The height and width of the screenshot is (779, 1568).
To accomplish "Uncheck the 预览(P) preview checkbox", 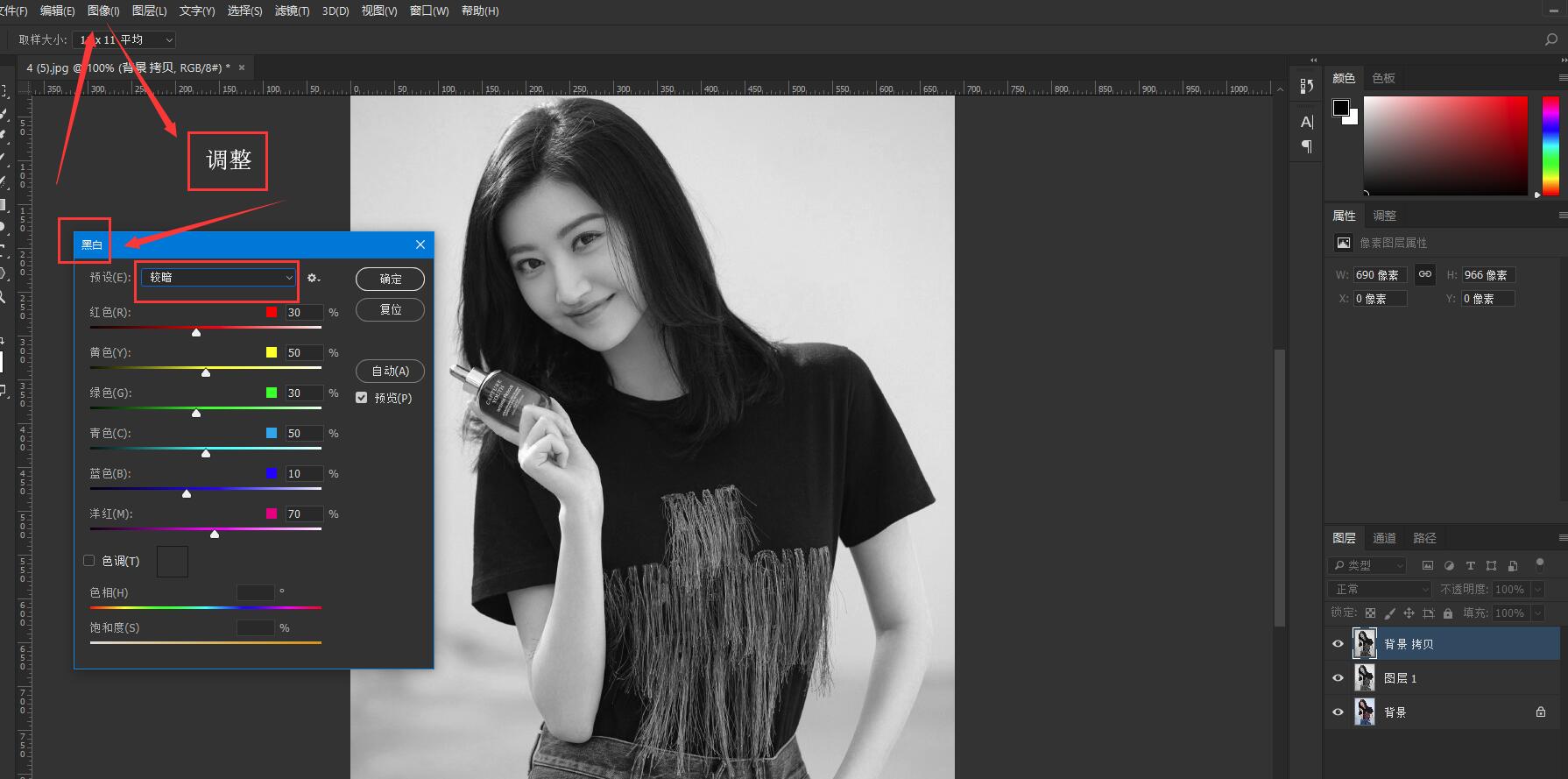I will [x=361, y=398].
